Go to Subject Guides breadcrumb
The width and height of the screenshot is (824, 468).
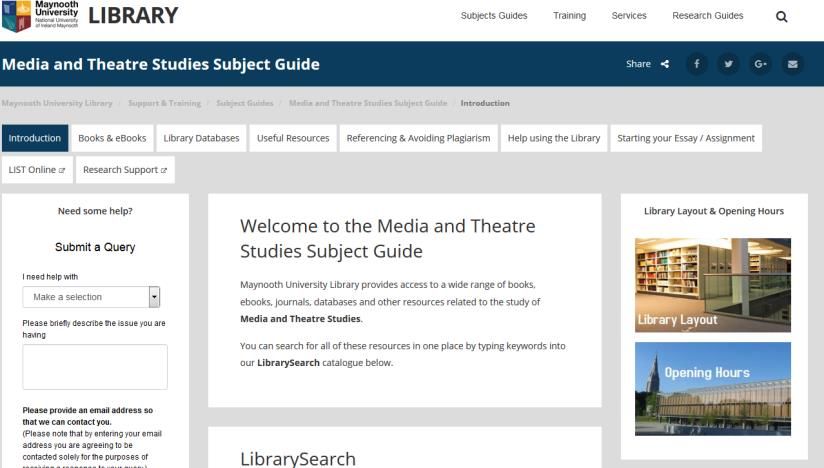tap(245, 103)
